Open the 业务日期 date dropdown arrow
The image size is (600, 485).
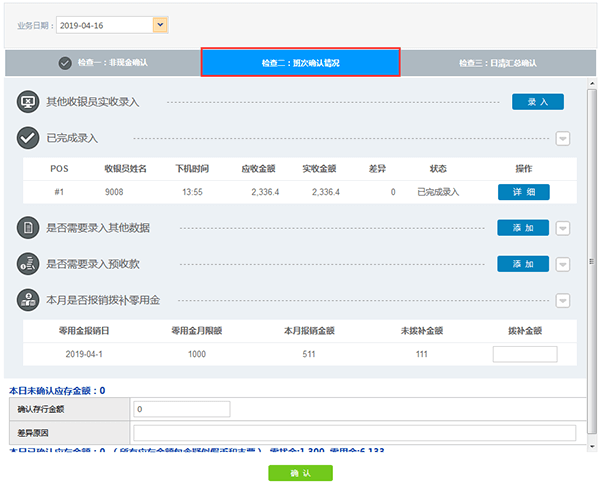pyautogui.click(x=160, y=25)
